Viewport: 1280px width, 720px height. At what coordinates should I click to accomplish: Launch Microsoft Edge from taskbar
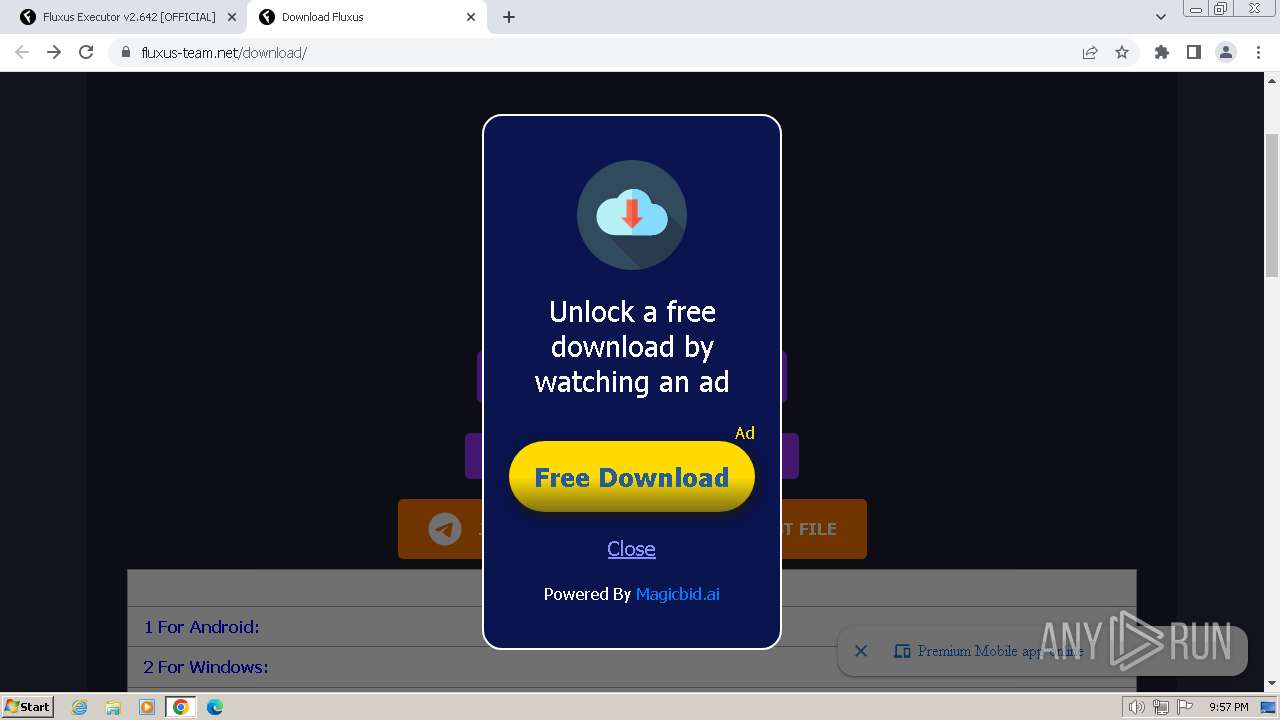click(x=215, y=707)
